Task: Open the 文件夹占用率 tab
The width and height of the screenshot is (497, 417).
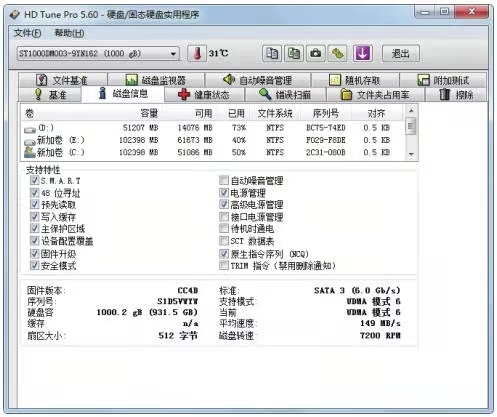Action: [x=375, y=95]
